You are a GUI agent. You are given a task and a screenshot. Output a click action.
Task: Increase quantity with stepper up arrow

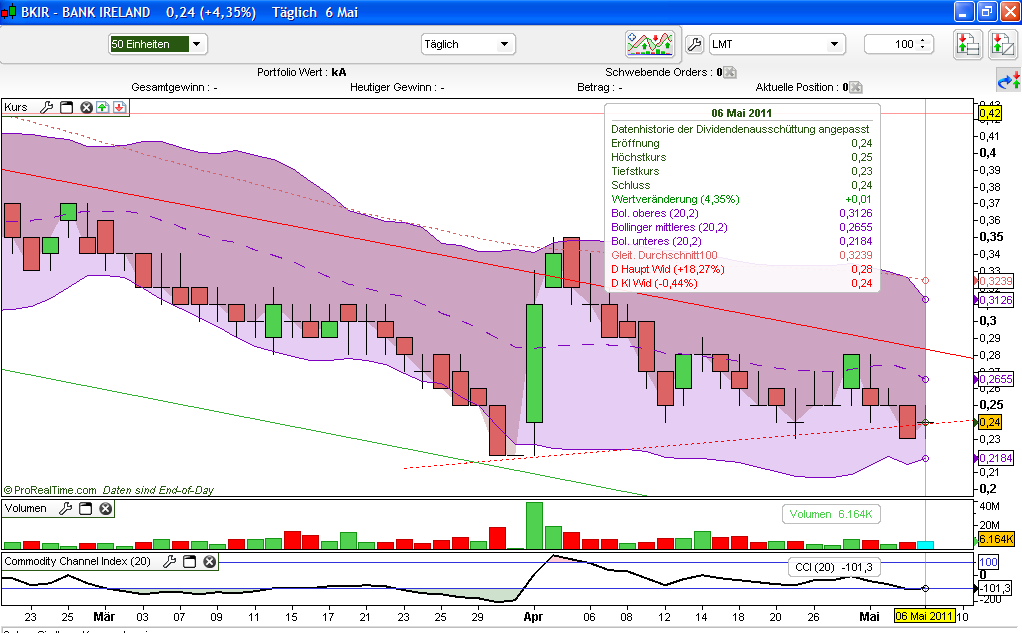click(922, 41)
